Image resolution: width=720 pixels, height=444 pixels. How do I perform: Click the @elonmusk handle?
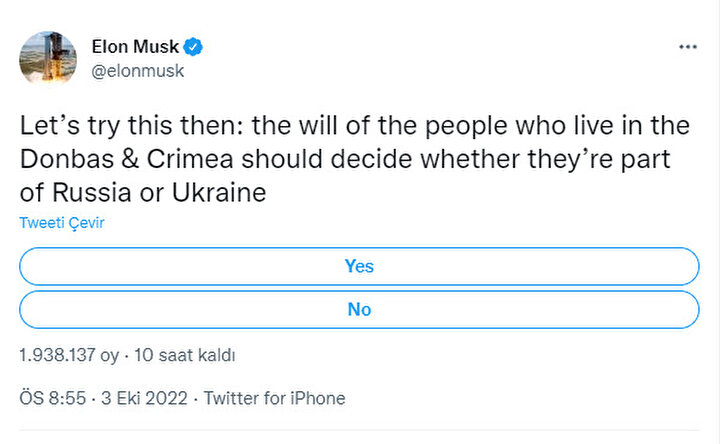(x=138, y=71)
